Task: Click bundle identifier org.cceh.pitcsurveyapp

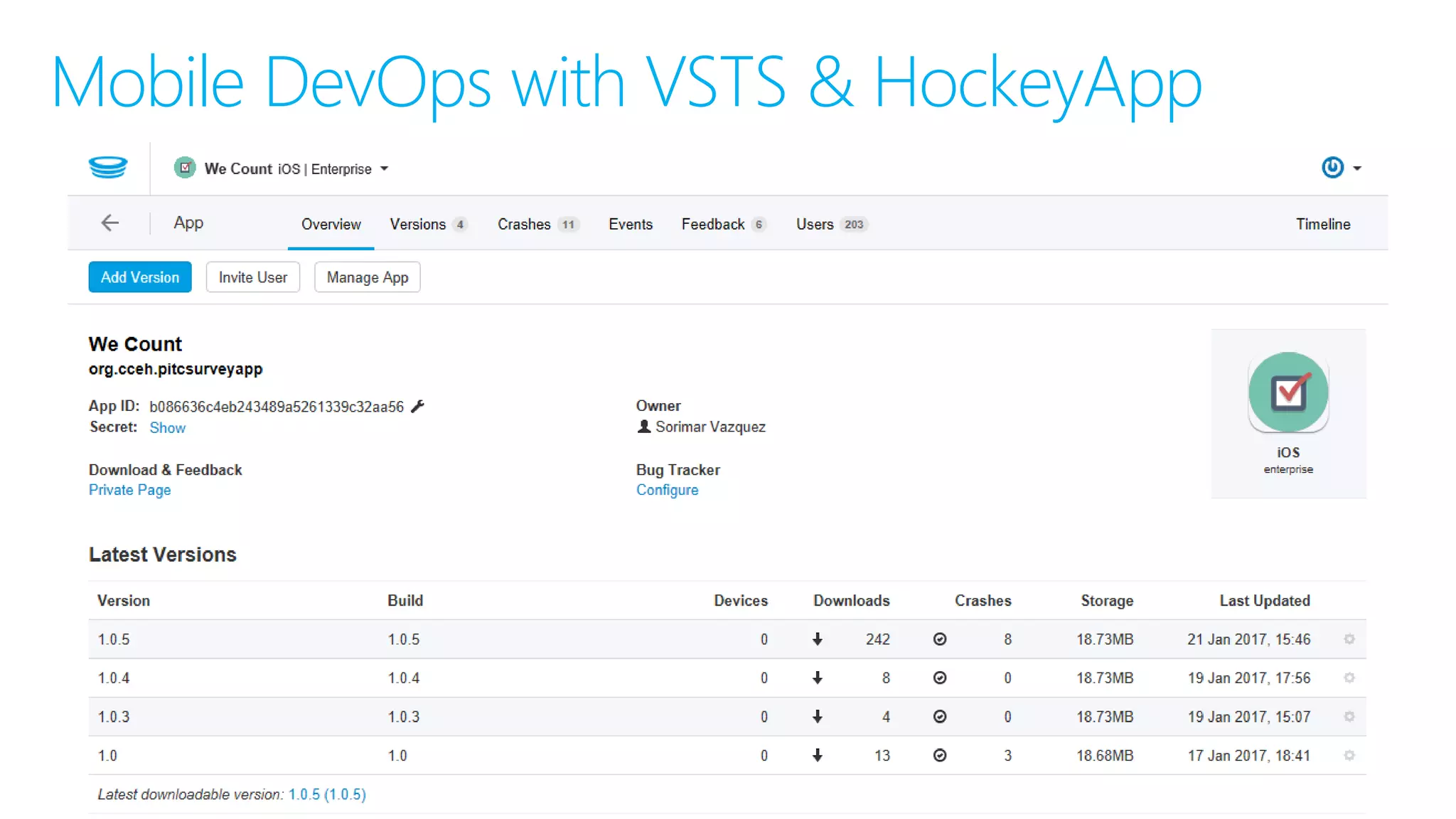Action: (x=176, y=369)
